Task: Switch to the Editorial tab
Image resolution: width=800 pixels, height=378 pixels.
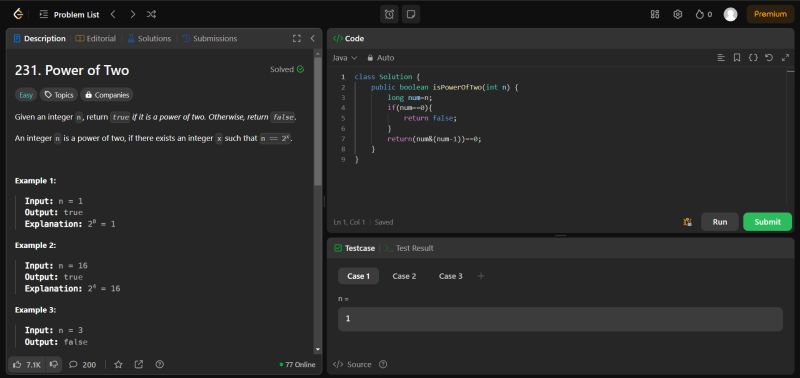Action: click(95, 38)
